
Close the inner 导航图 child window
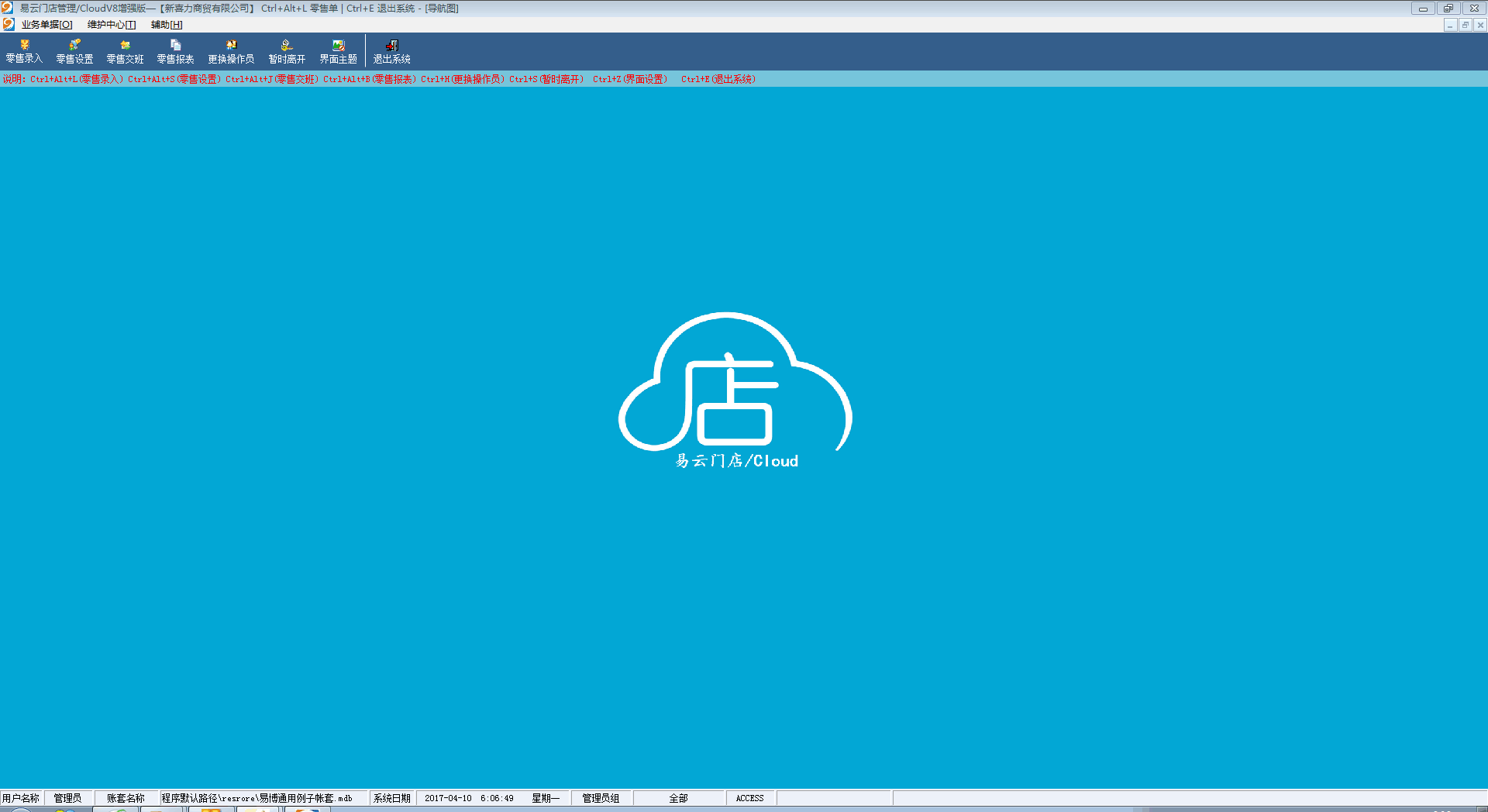(1479, 25)
